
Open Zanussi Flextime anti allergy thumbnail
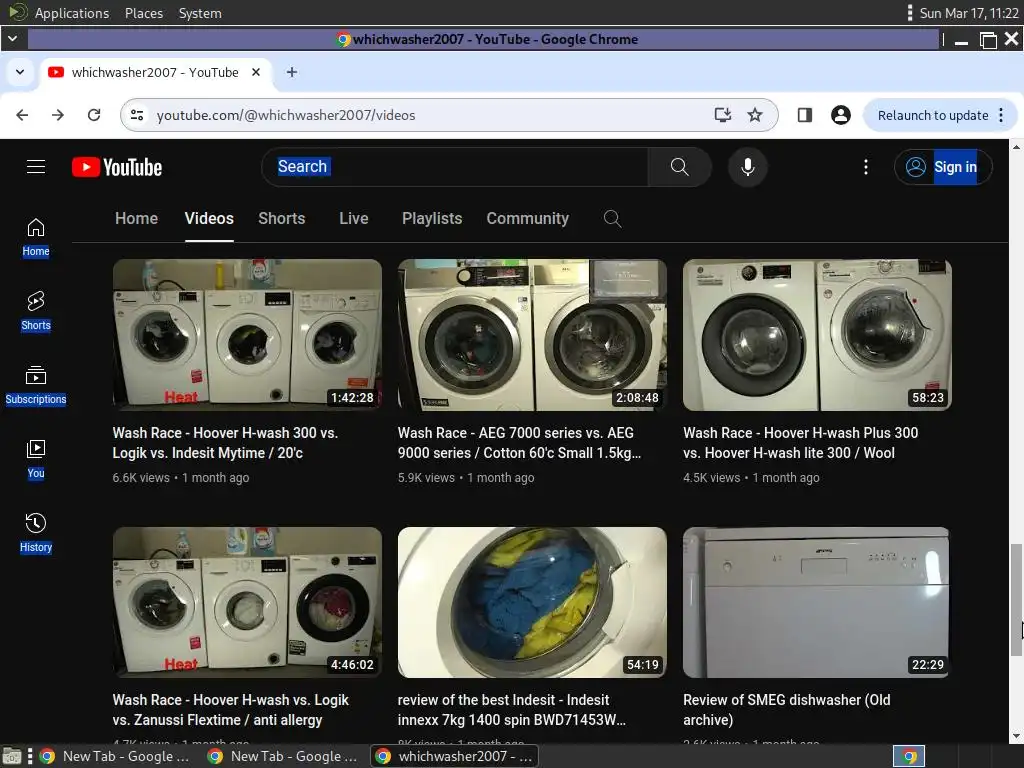point(248,602)
